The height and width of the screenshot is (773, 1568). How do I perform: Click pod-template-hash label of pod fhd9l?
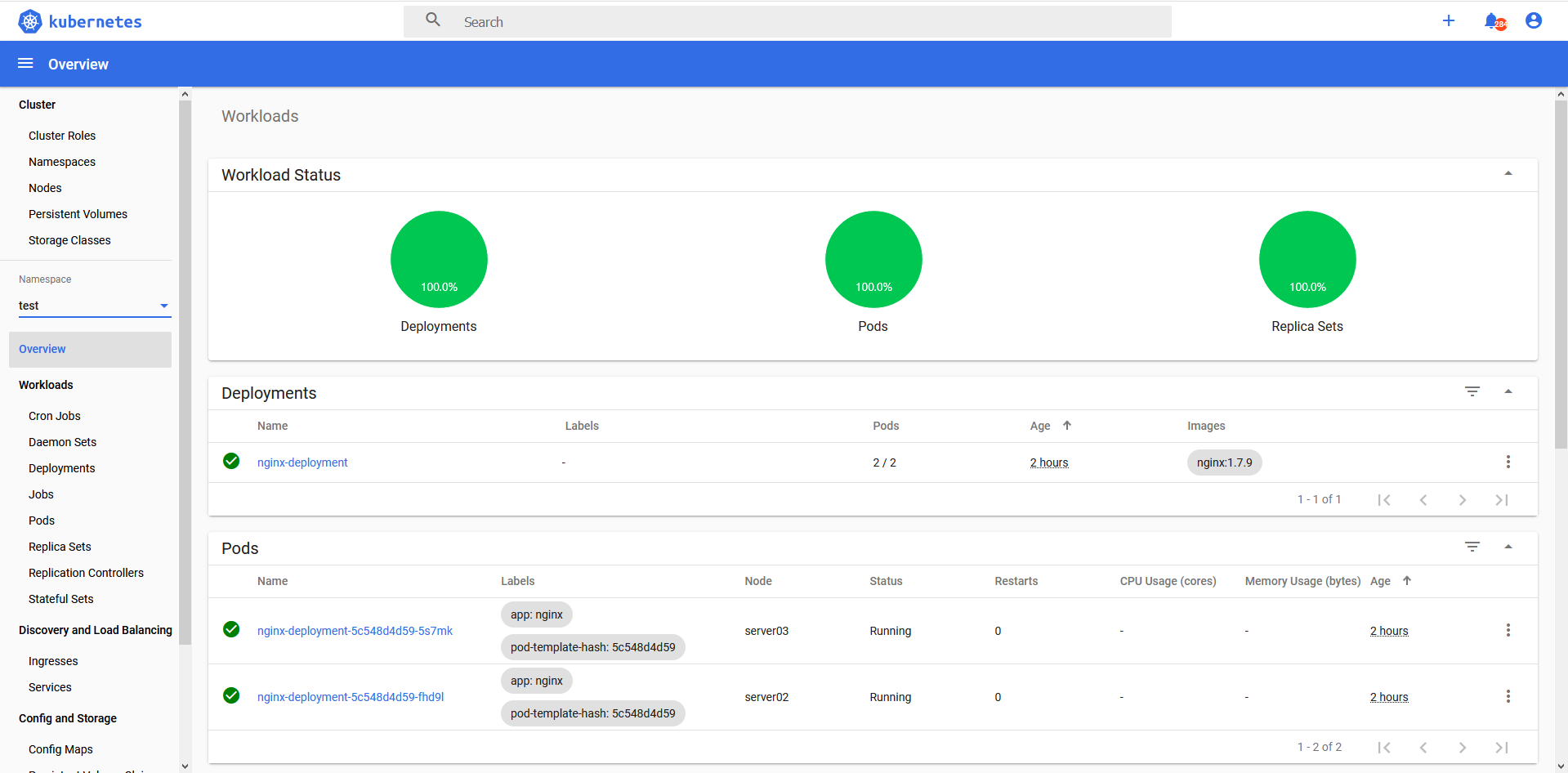point(593,713)
